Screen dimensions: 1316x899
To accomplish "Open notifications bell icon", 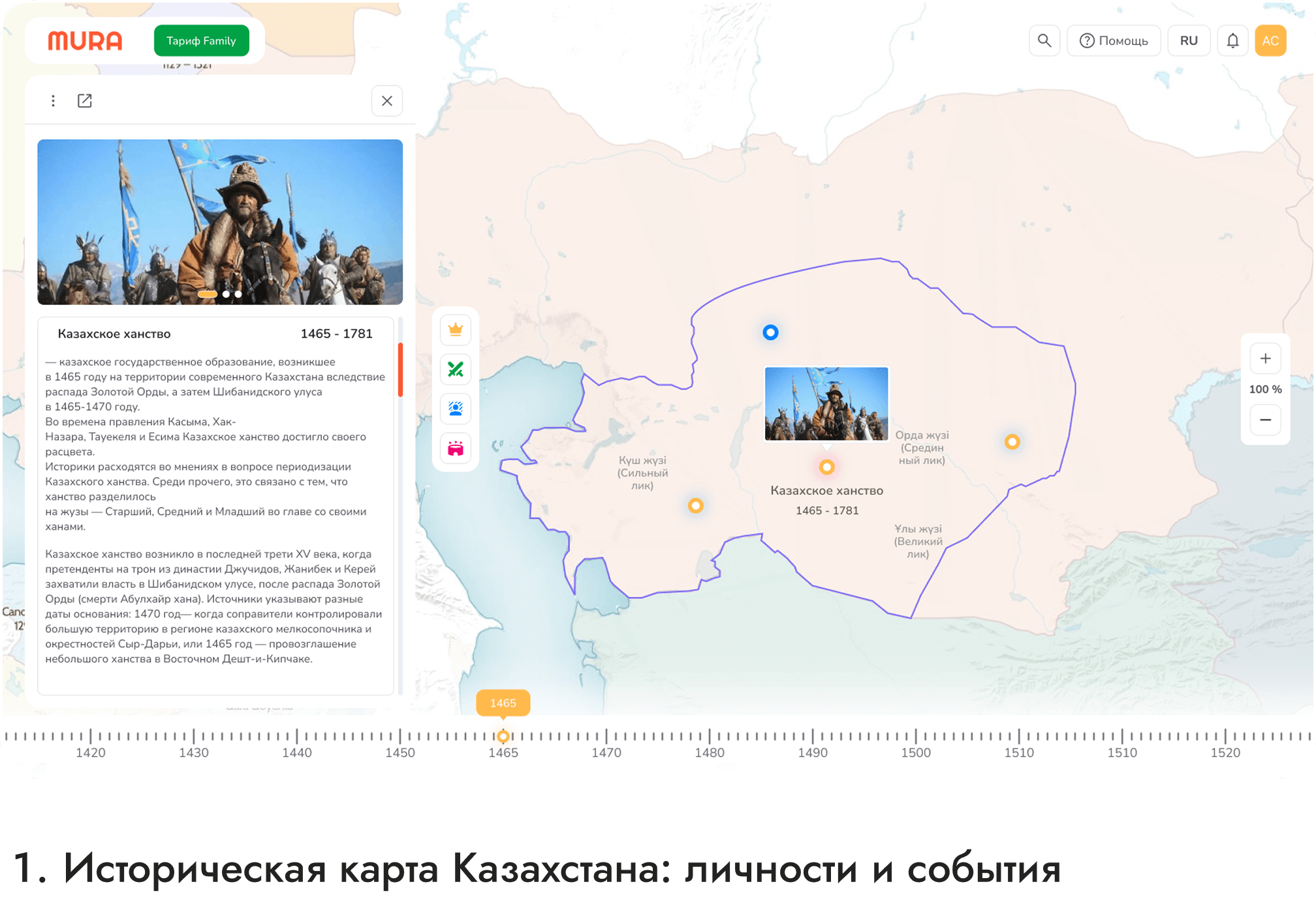I will click(x=1232, y=40).
